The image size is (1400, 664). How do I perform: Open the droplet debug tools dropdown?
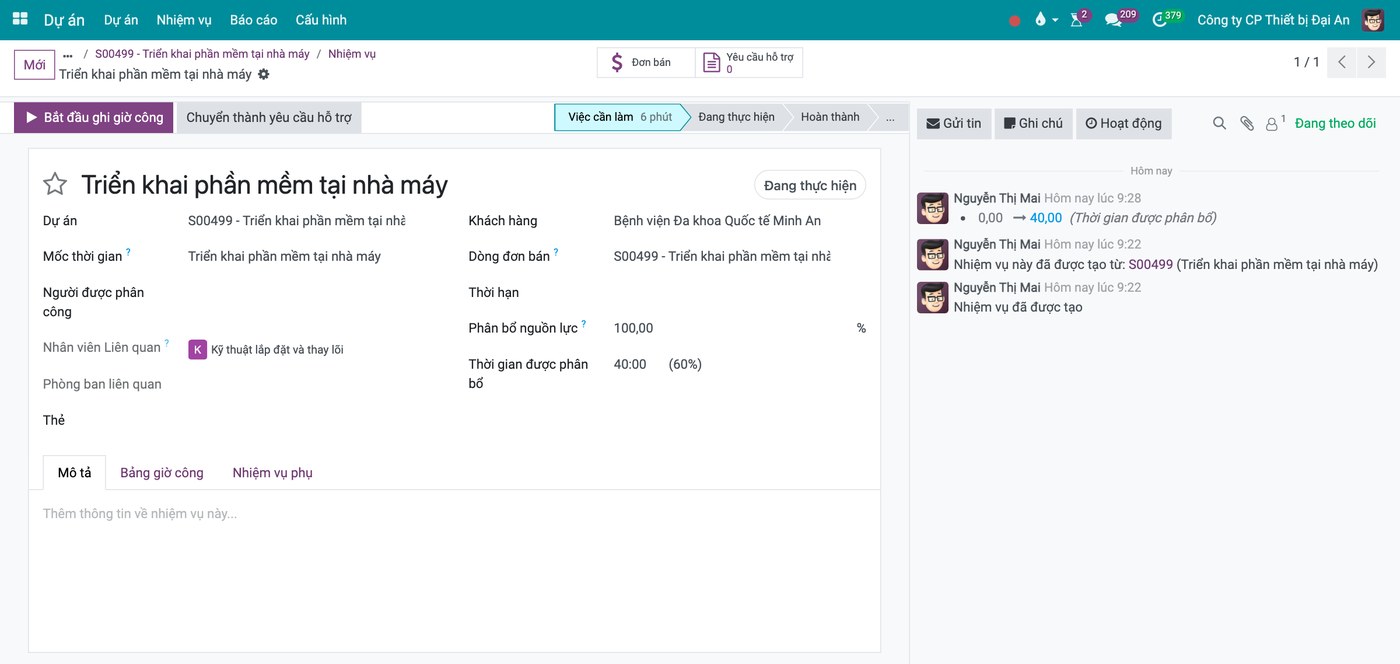[1046, 20]
